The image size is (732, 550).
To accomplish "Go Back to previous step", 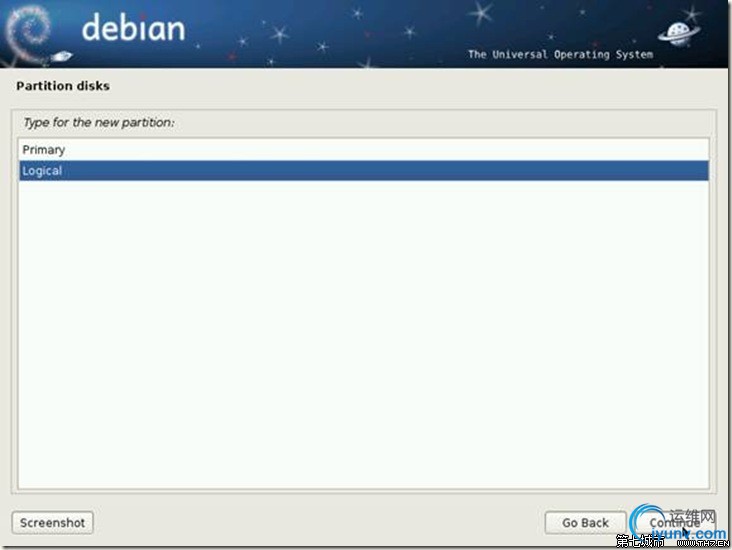I will [x=585, y=522].
